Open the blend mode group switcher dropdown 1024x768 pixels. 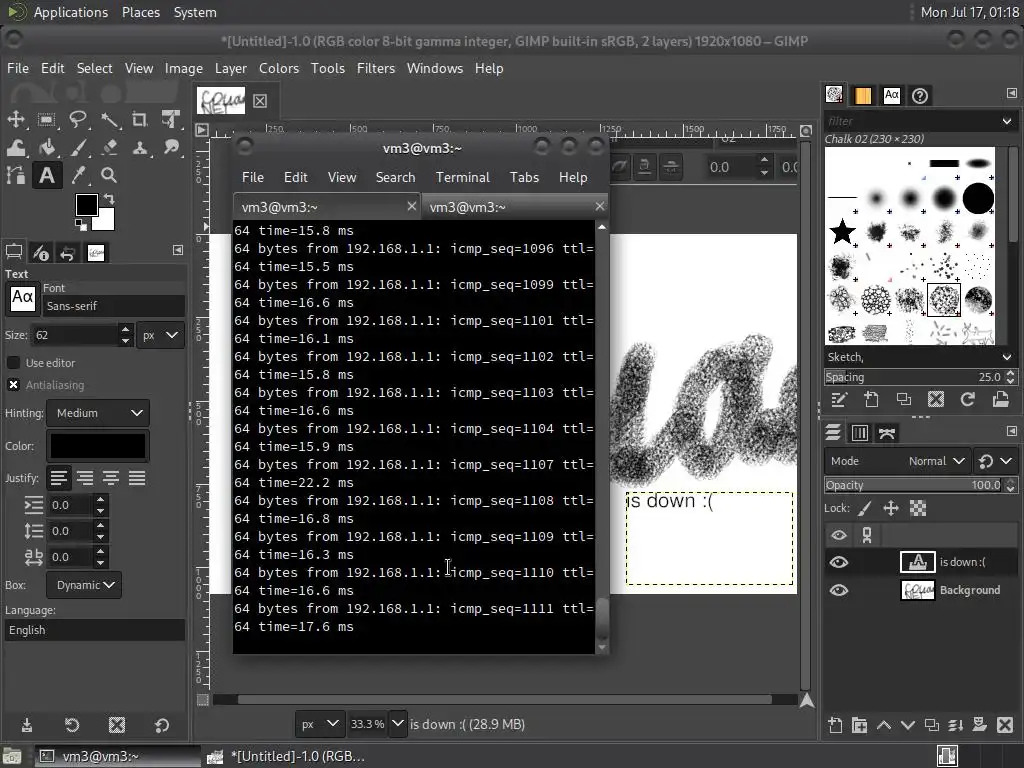[995, 461]
